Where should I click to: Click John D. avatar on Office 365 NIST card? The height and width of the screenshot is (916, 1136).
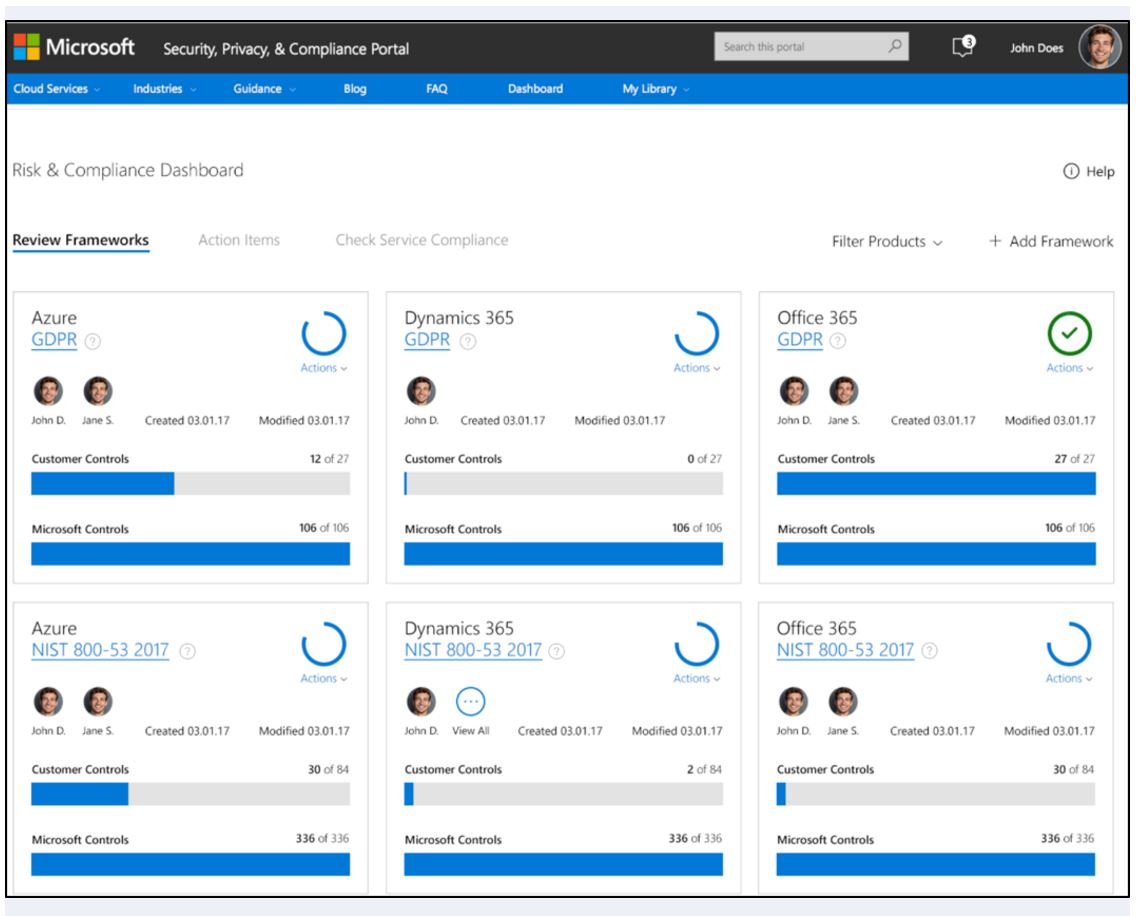click(793, 701)
